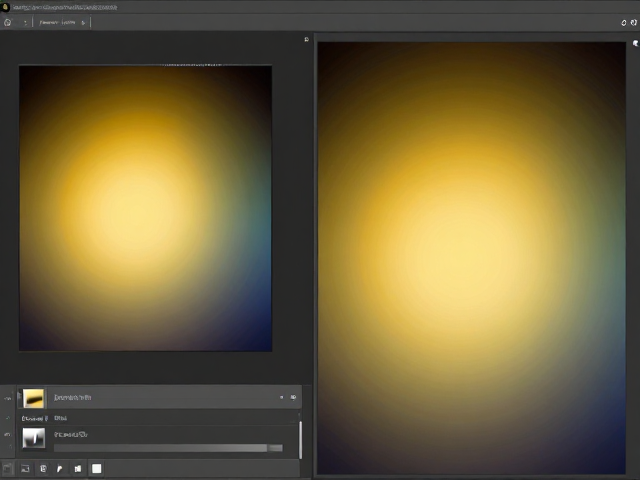Viewport: 640px width, 480px height.
Task: Toggle visibility for the grayscale thumbnail layer row
Action: (x=7, y=435)
